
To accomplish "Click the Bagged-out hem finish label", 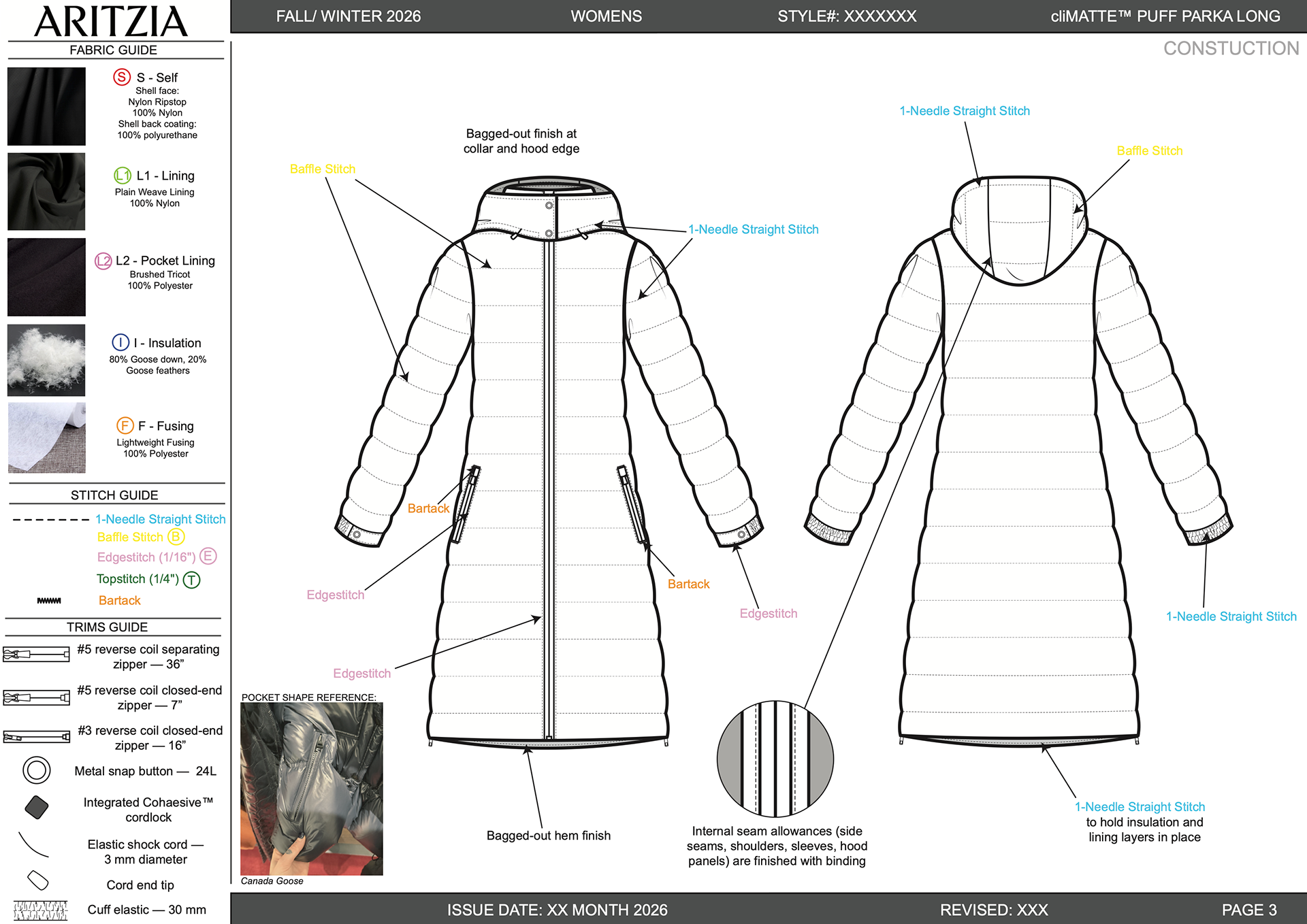I will pyautogui.click(x=548, y=836).
